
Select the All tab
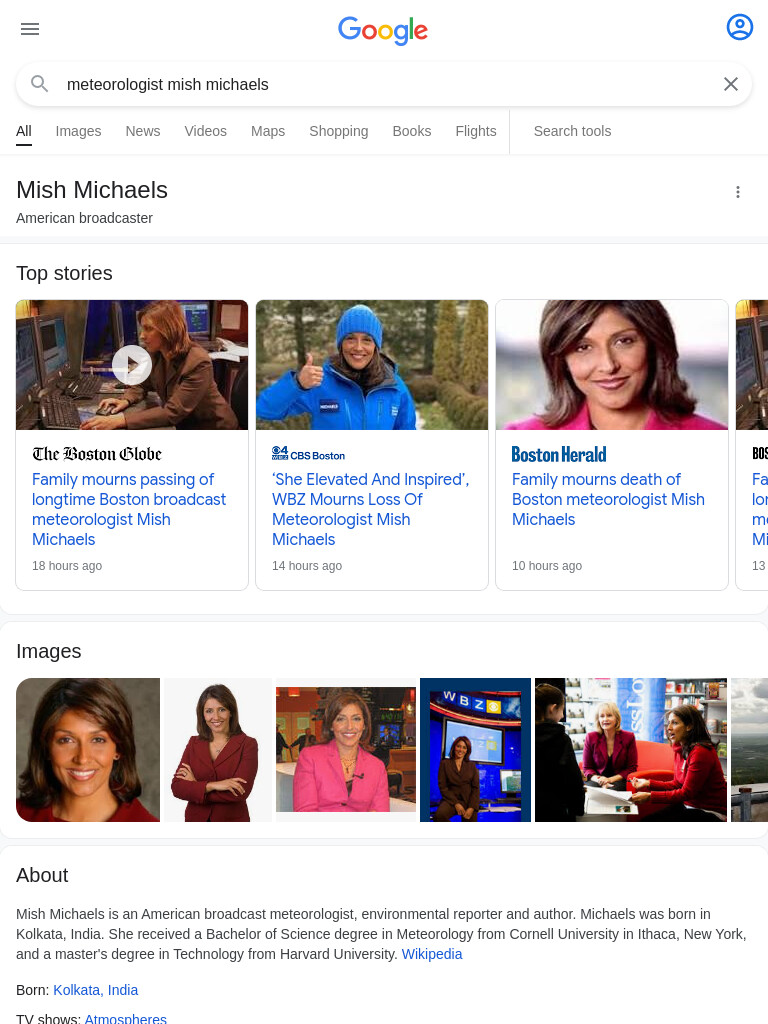[24, 131]
